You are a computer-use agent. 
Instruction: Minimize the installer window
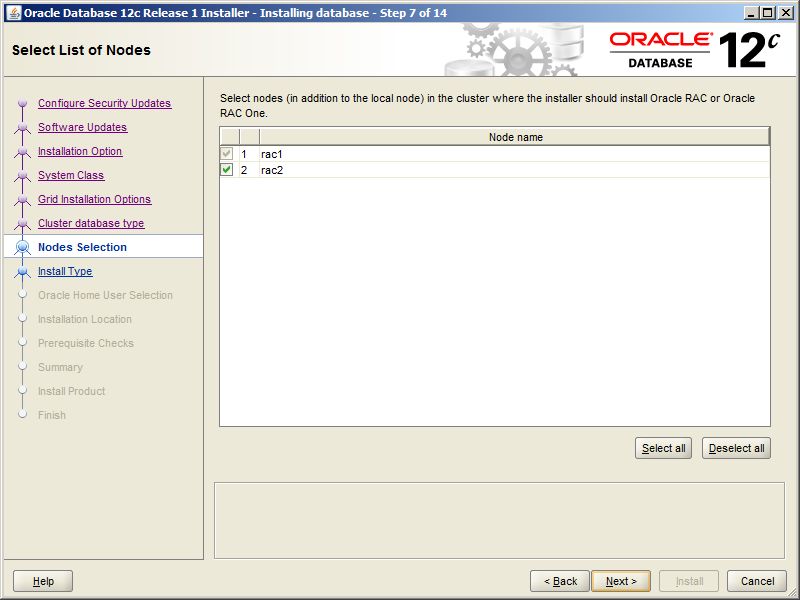pyautogui.click(x=750, y=13)
